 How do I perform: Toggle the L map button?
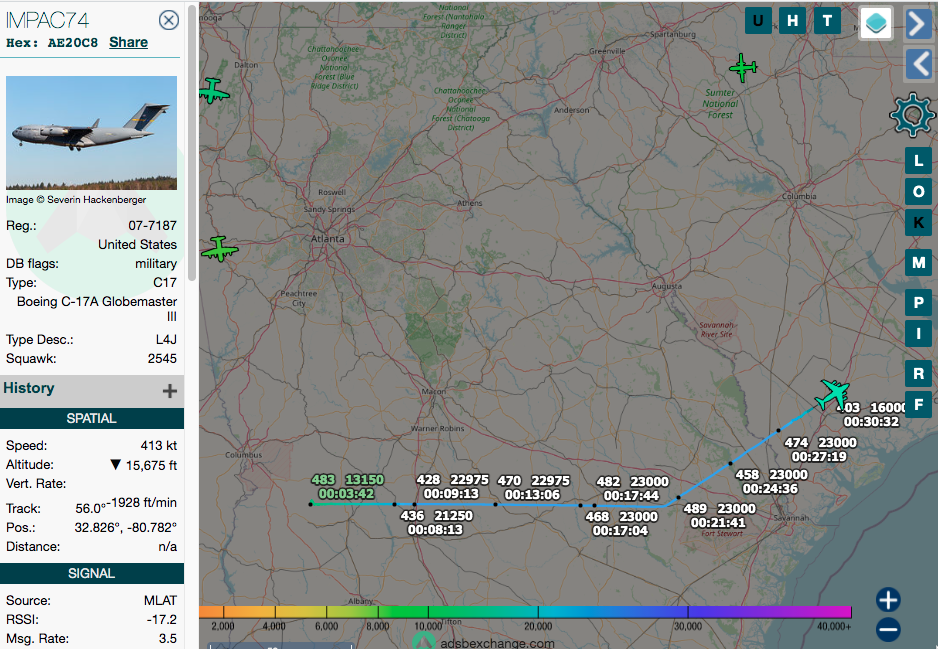coord(918,160)
